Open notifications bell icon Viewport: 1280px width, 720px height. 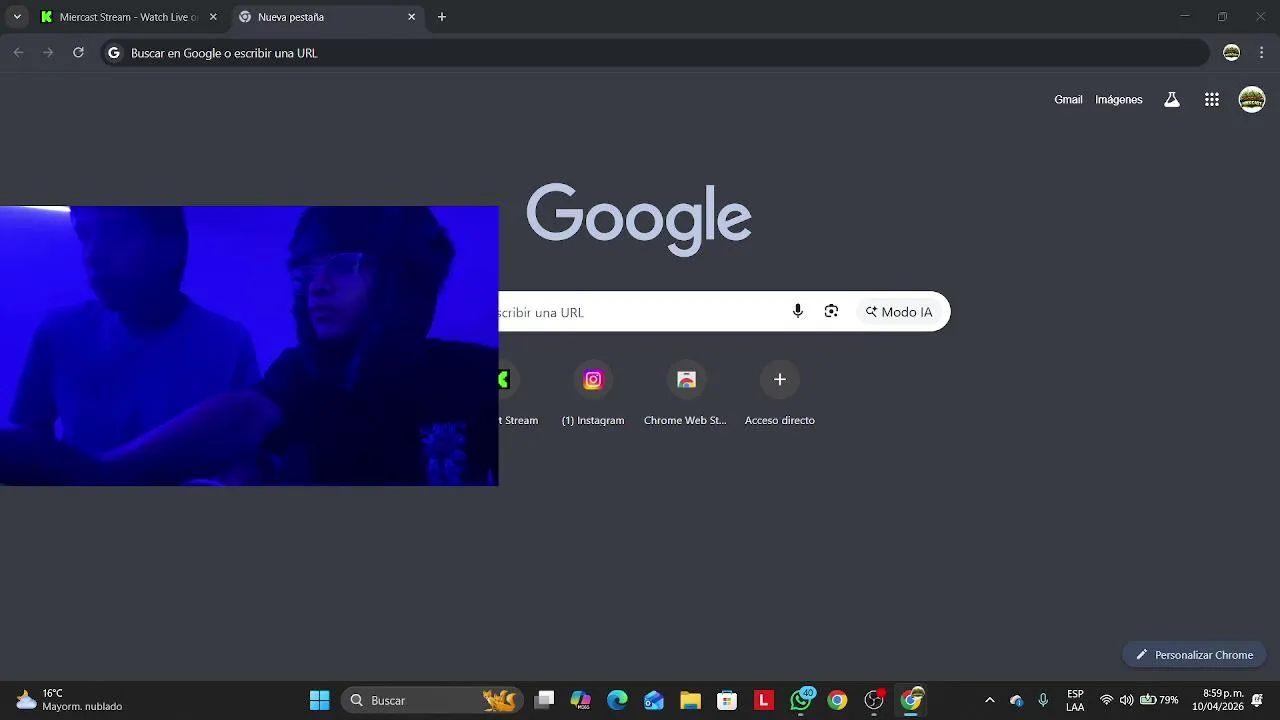click(x=1257, y=700)
